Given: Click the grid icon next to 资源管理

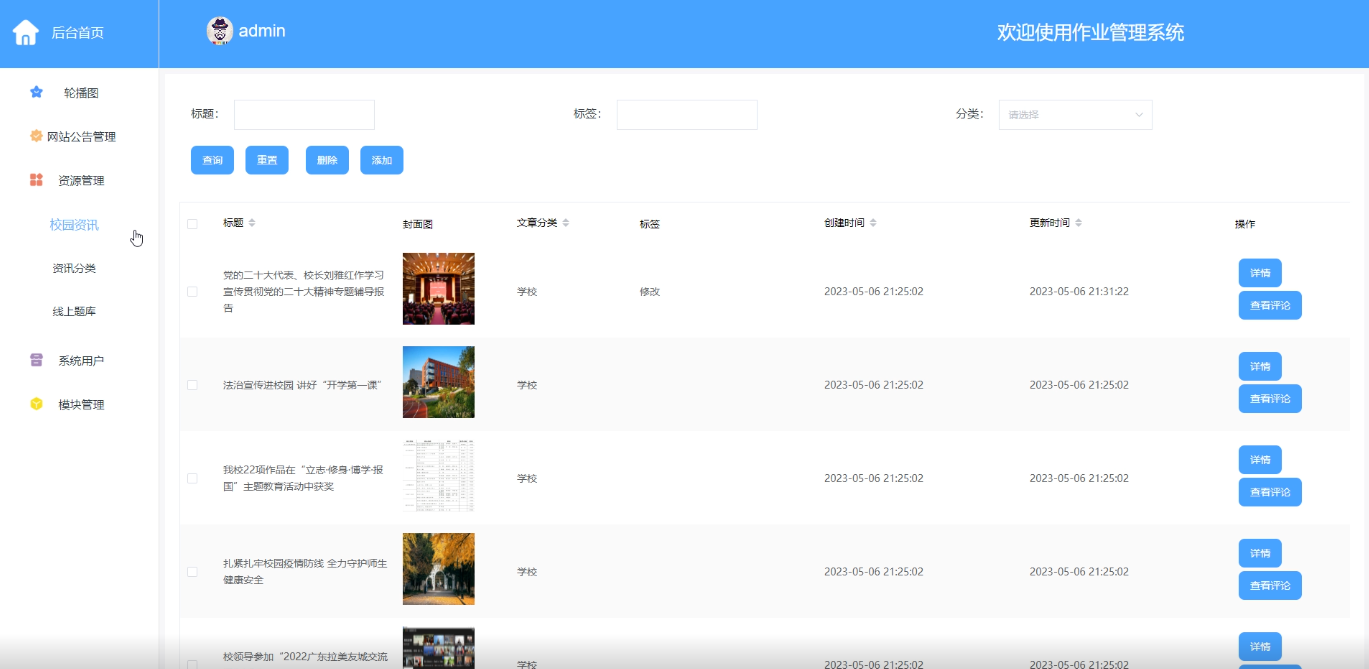Looking at the screenshot, I should [x=37, y=180].
